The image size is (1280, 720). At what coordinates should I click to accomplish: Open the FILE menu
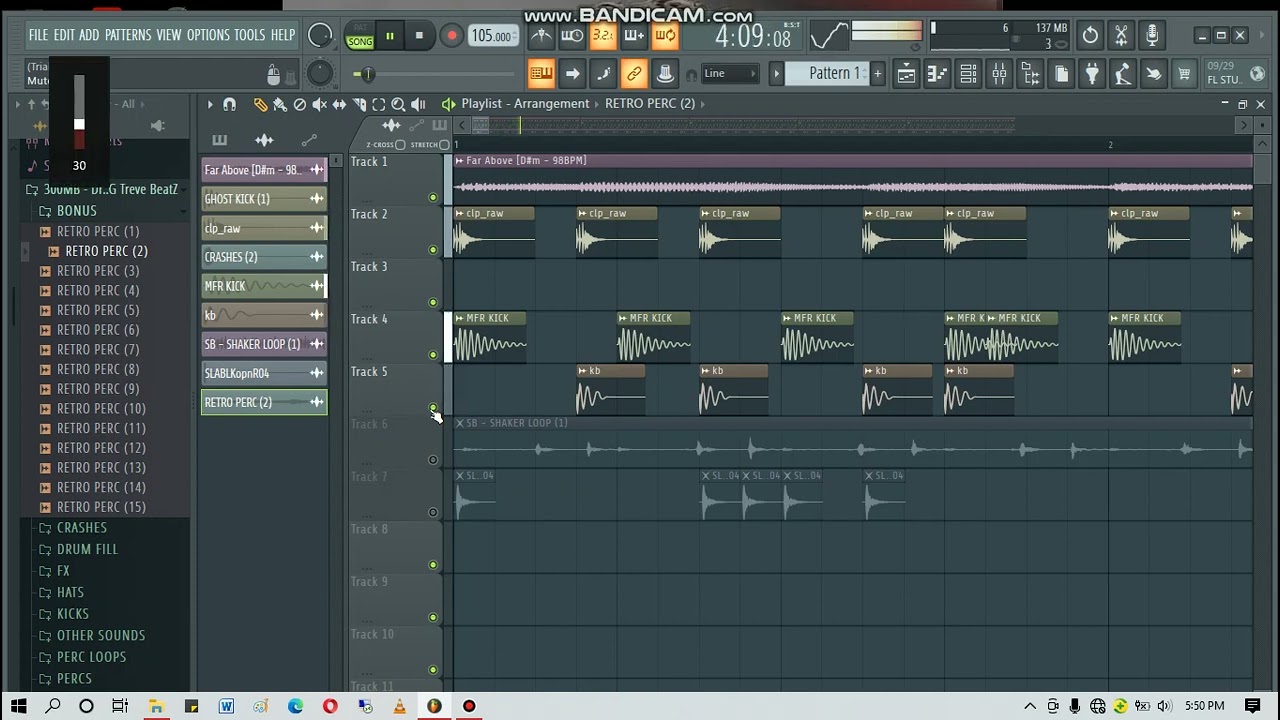pyautogui.click(x=38, y=35)
